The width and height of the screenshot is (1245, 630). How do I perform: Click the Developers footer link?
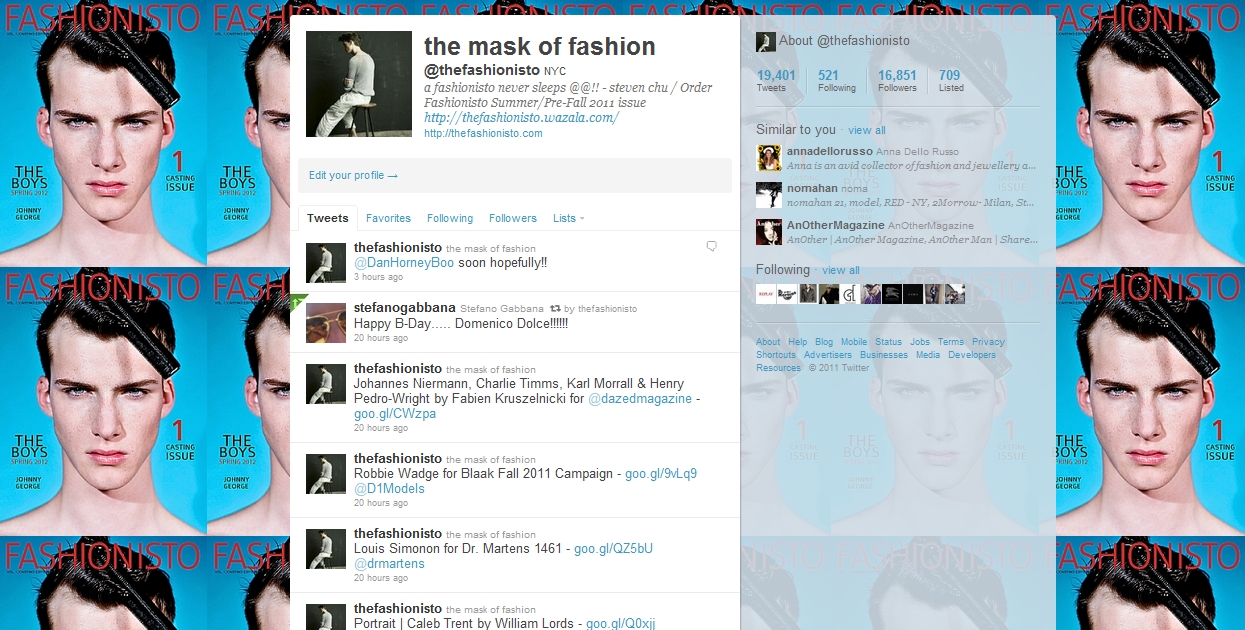pos(972,355)
